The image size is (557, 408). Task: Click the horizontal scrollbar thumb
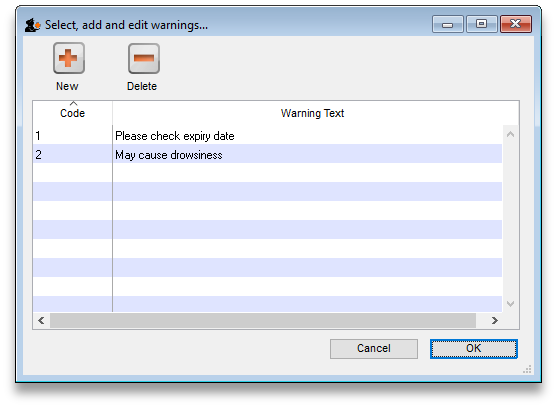[263, 320]
